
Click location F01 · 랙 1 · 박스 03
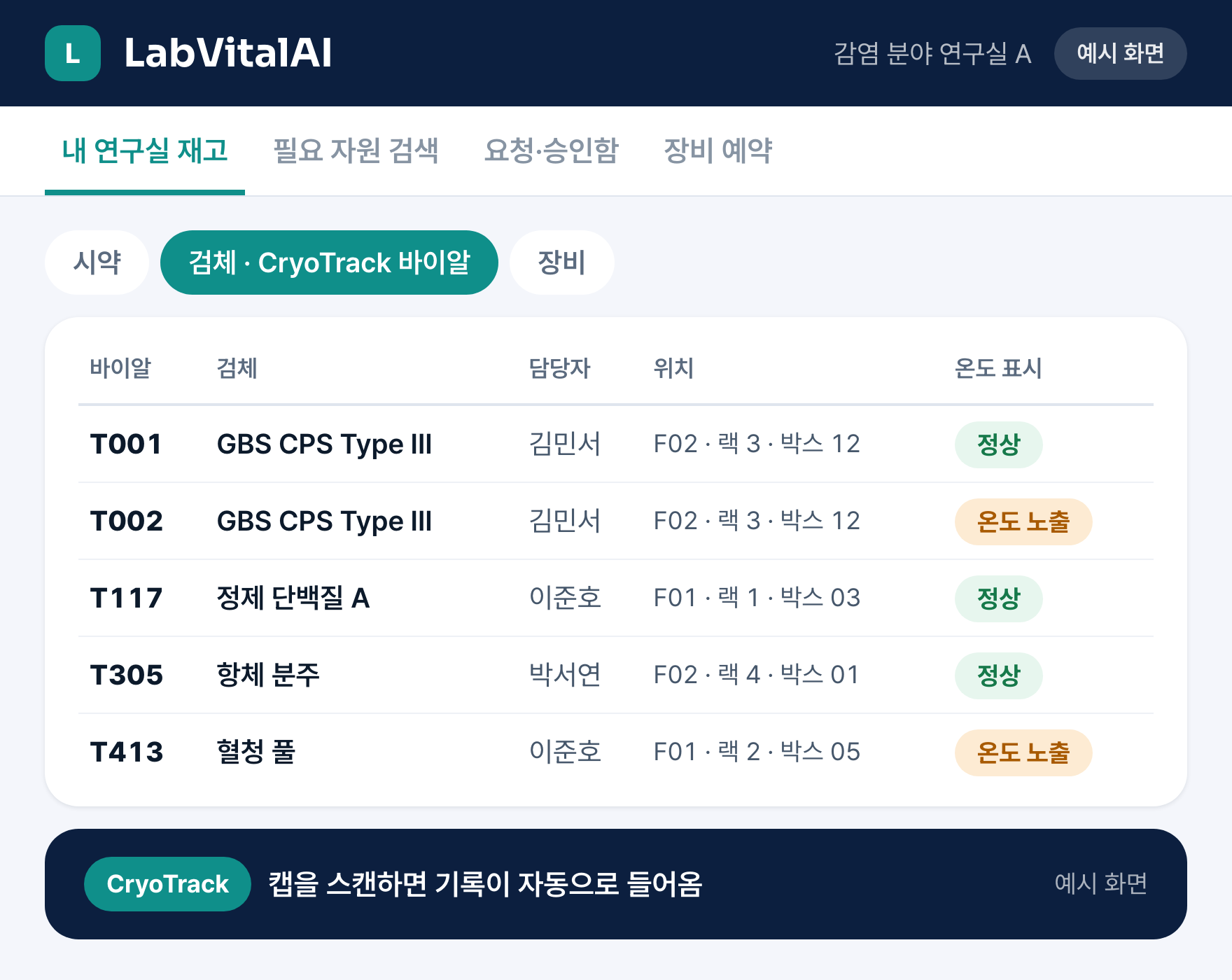point(757,598)
